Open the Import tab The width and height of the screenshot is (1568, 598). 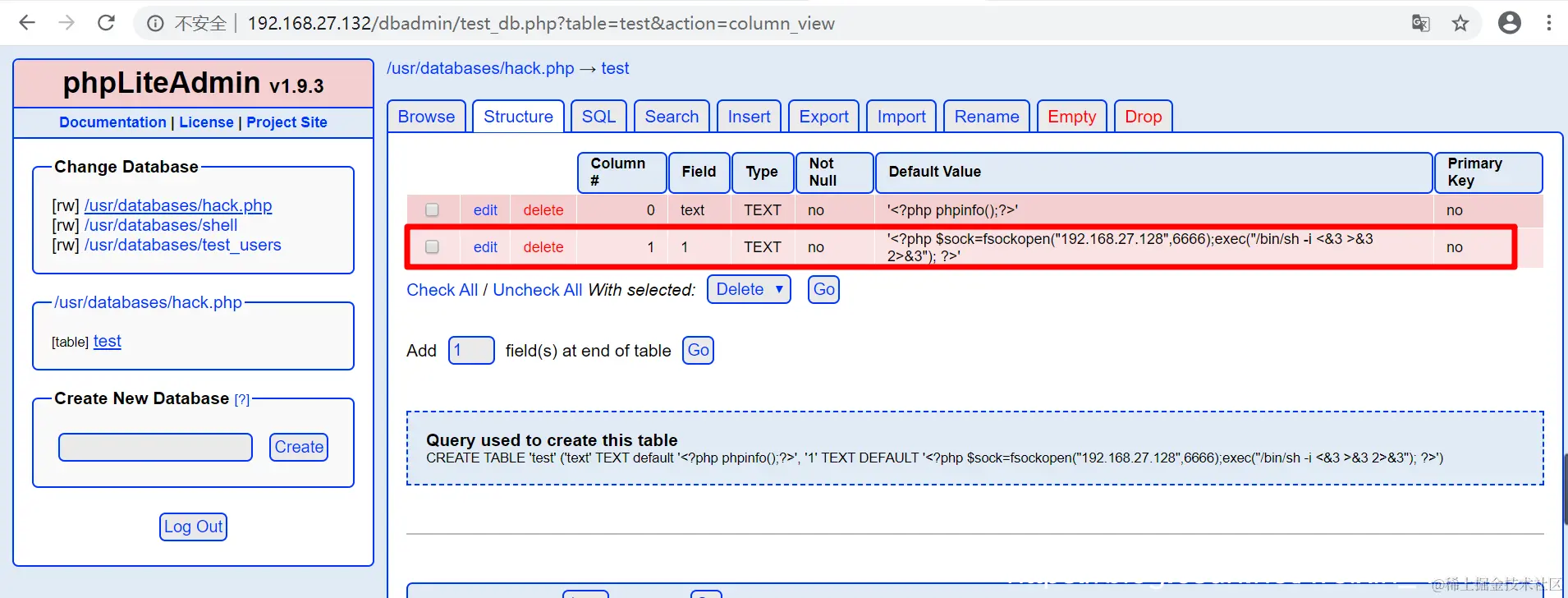click(x=901, y=117)
